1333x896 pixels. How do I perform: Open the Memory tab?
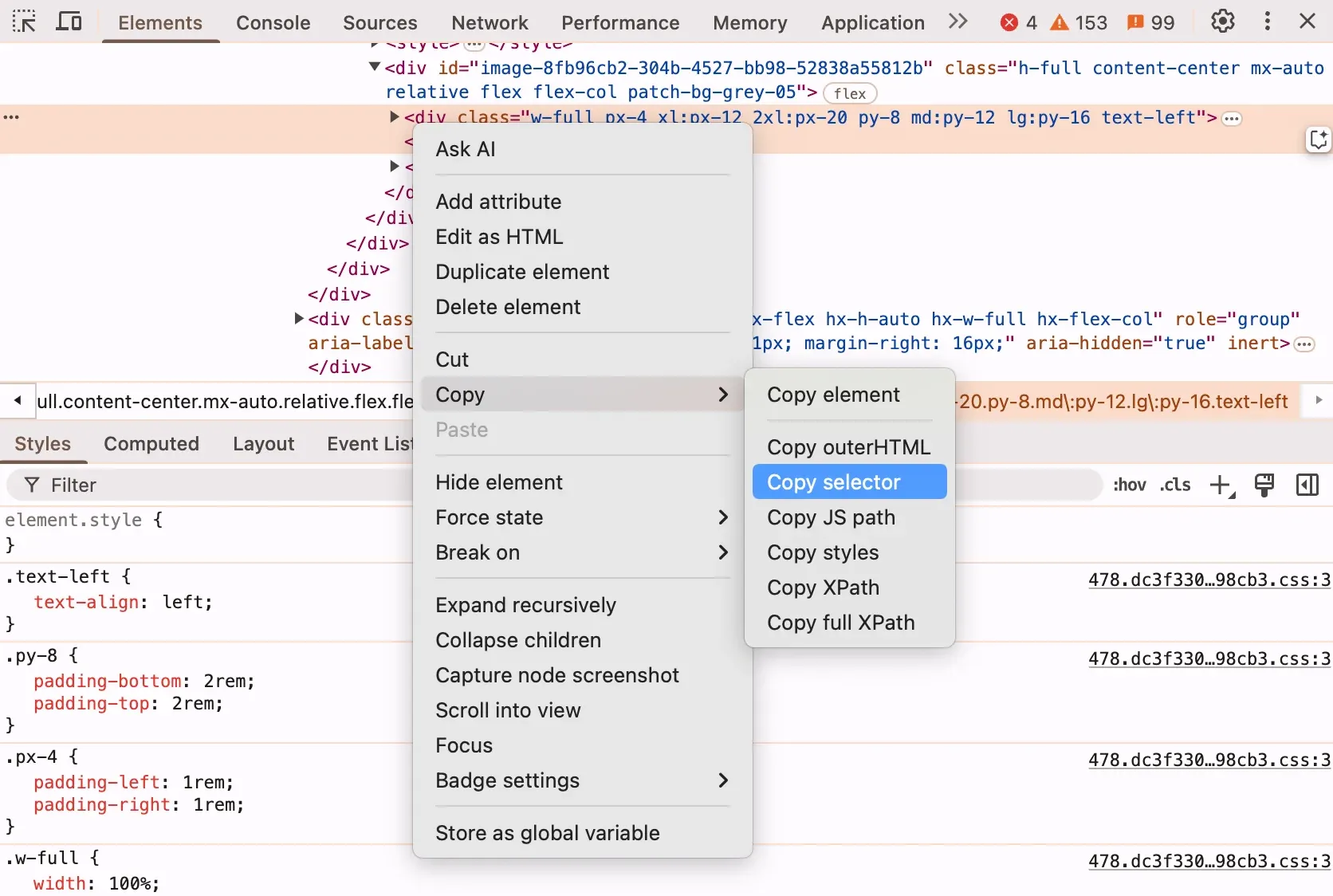pyautogui.click(x=749, y=22)
